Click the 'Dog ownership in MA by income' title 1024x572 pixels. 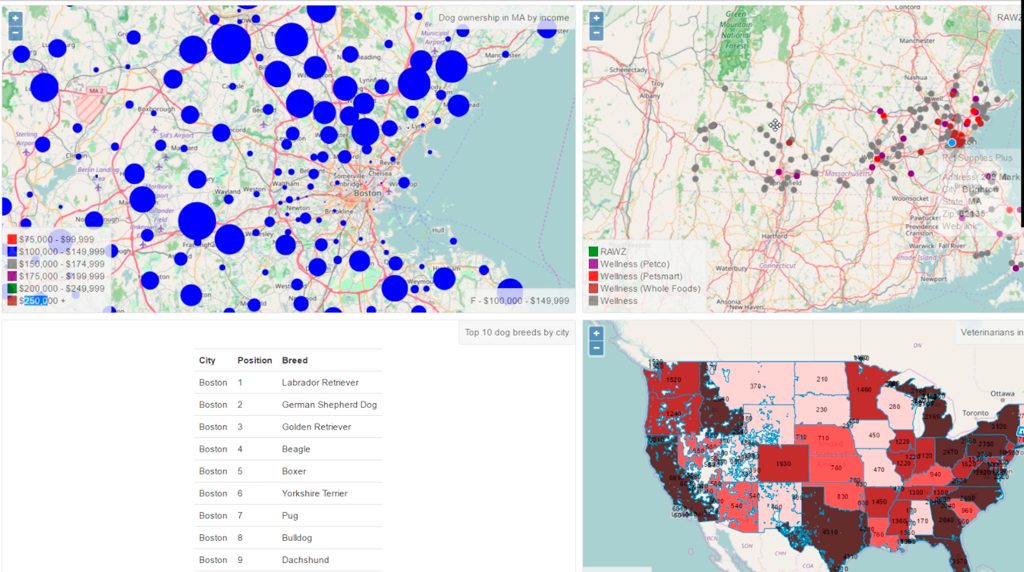tap(503, 18)
